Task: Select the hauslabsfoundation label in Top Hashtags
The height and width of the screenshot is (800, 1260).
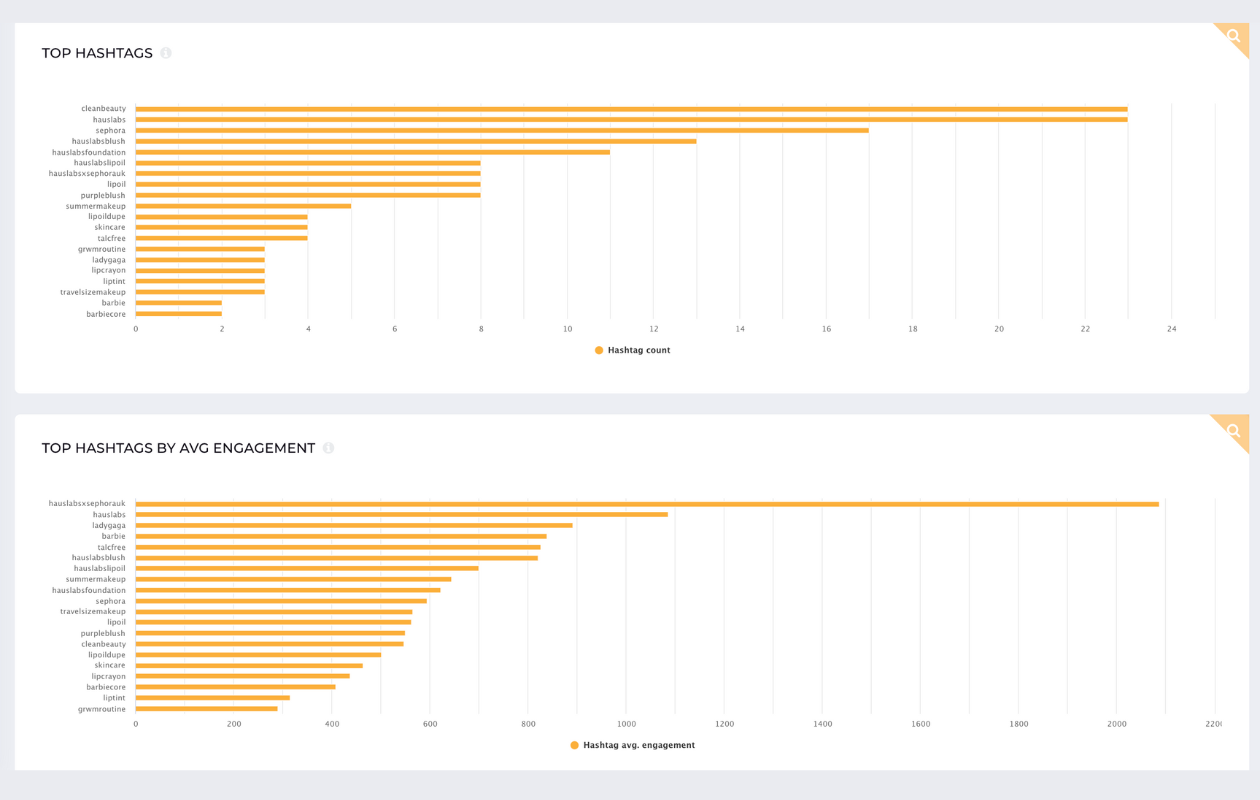Action: (89, 152)
